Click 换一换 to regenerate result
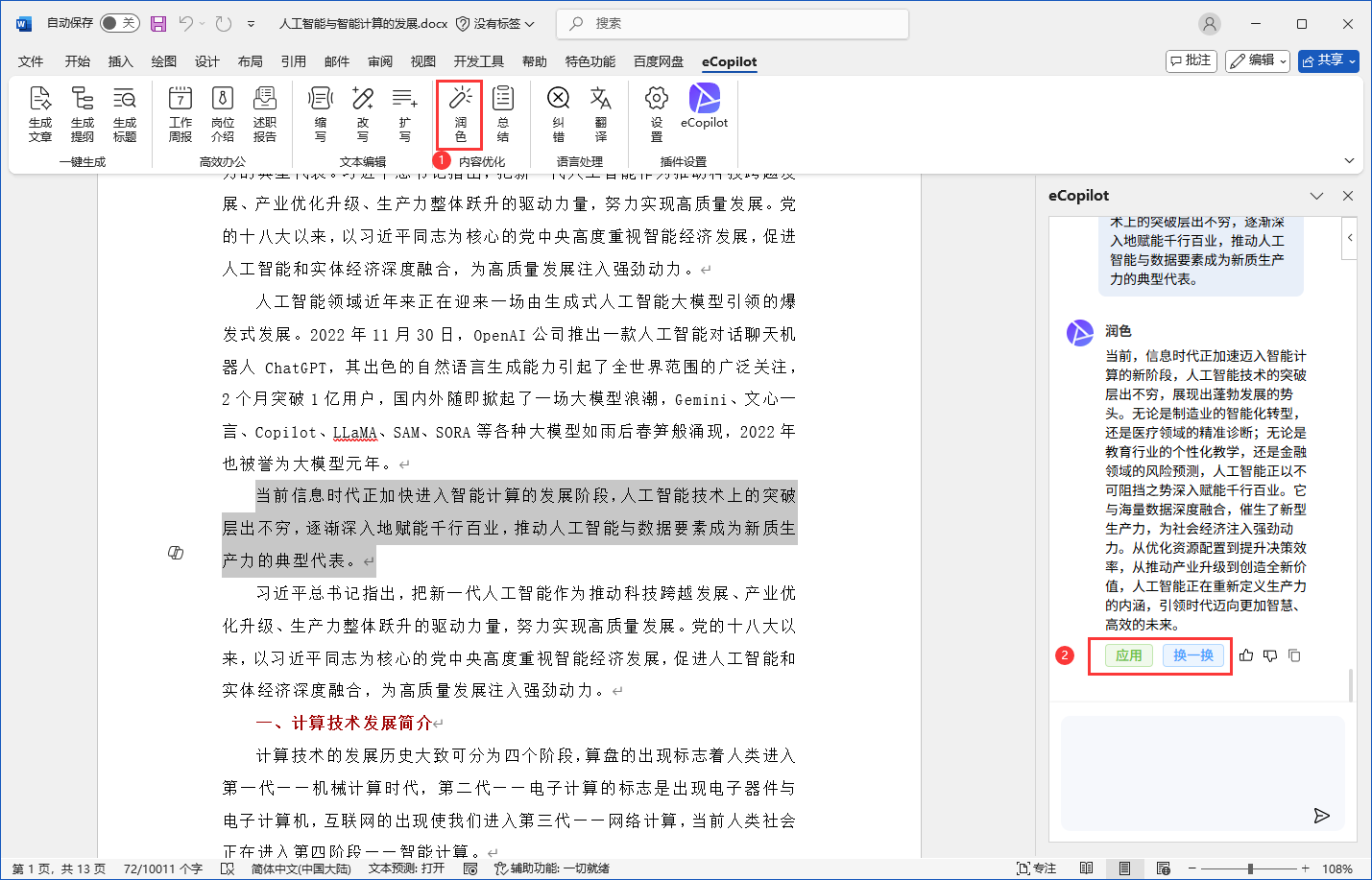The width and height of the screenshot is (1372, 880). pyautogui.click(x=1192, y=655)
